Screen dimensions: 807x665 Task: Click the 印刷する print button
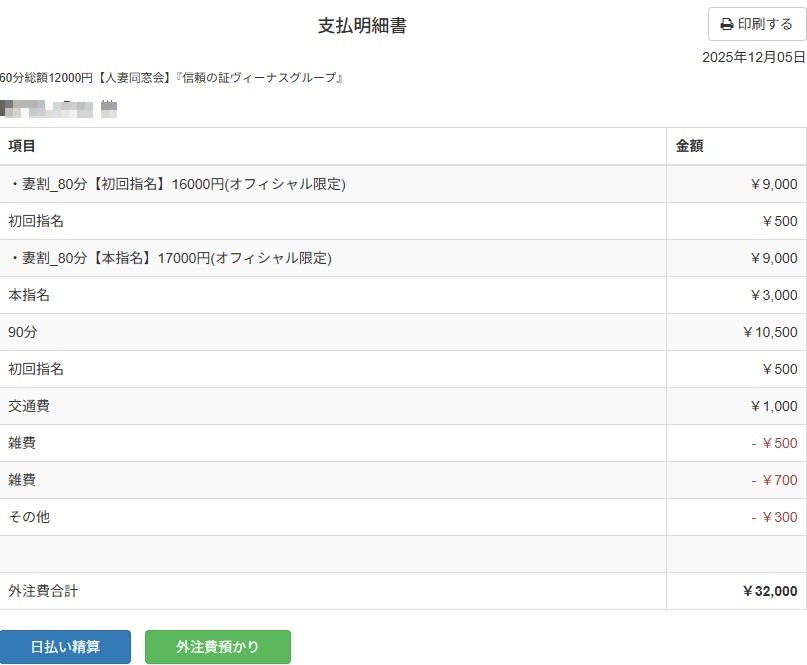point(756,24)
